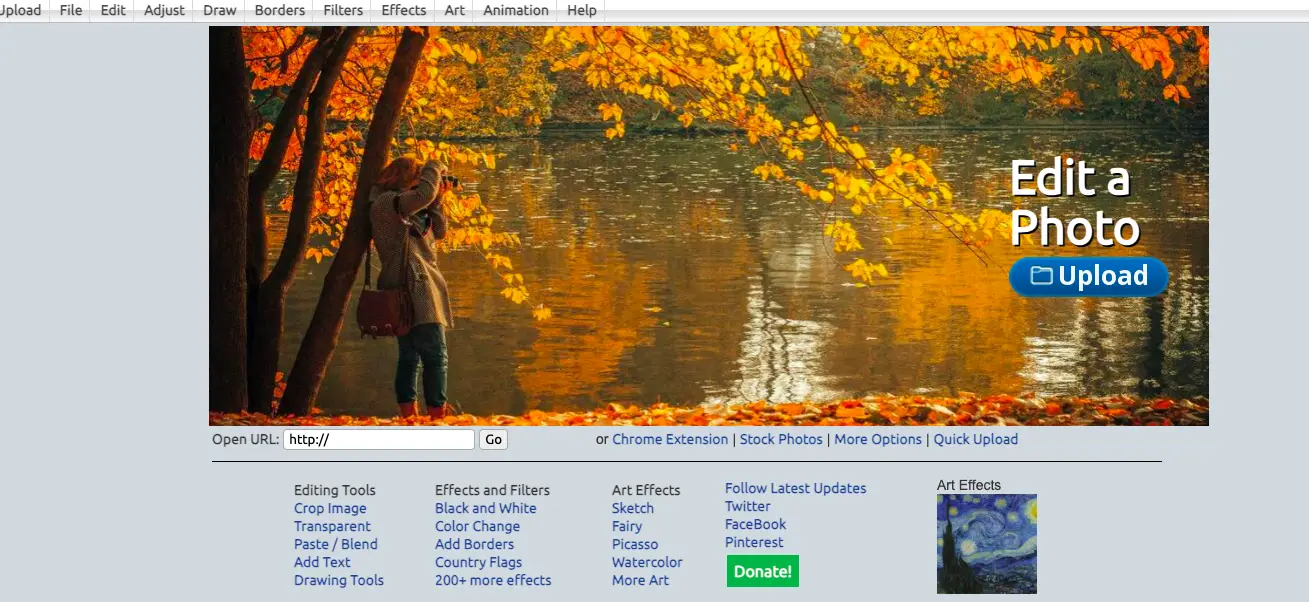Open the Crop Image tool link
Image resolution: width=1309 pixels, height=602 pixels.
pos(330,508)
